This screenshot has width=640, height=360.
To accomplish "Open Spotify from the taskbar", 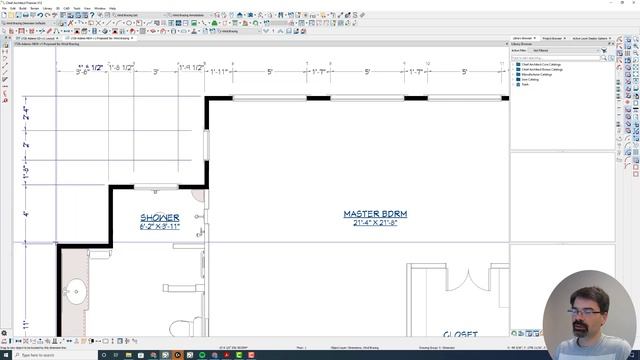I will click(202, 355).
